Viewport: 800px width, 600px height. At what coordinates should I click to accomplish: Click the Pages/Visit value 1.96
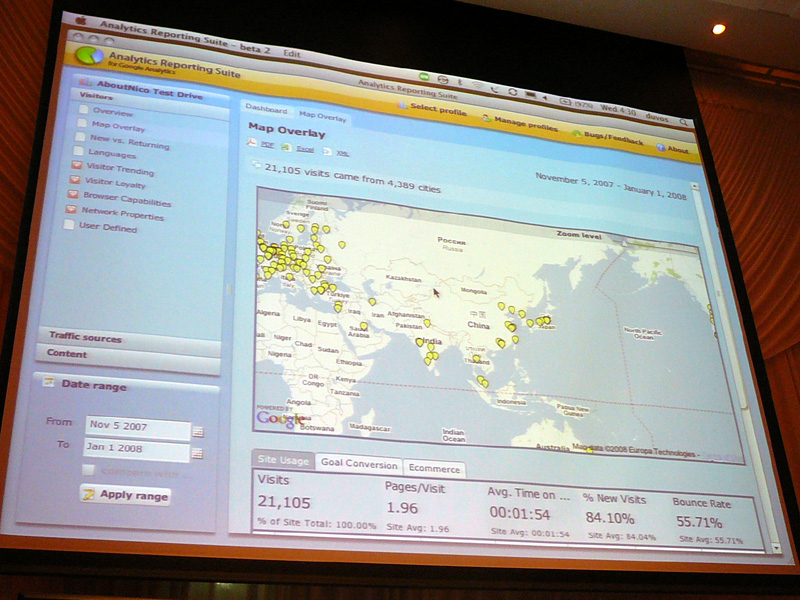402,508
